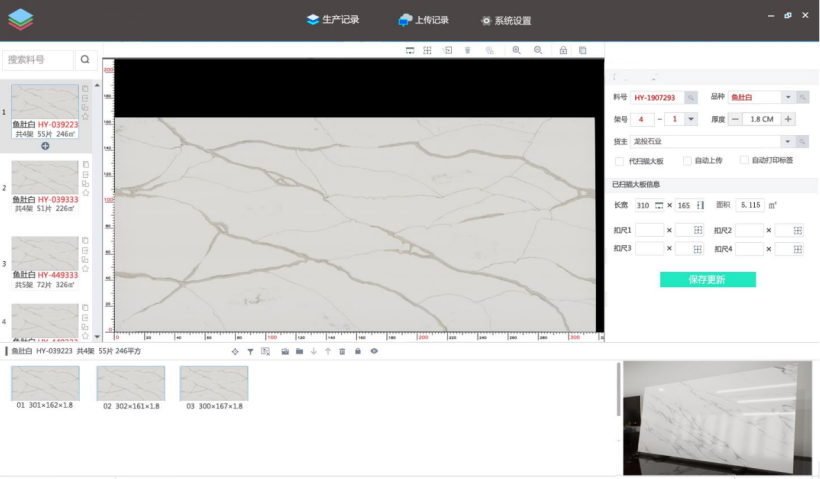Open the 上传记录 tab
The image size is (820, 479).
(x=424, y=20)
